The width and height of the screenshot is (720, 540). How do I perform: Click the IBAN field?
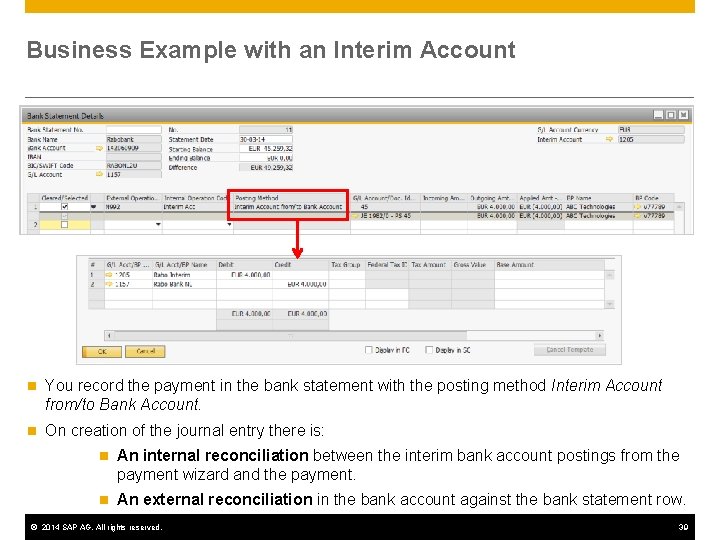(134, 157)
